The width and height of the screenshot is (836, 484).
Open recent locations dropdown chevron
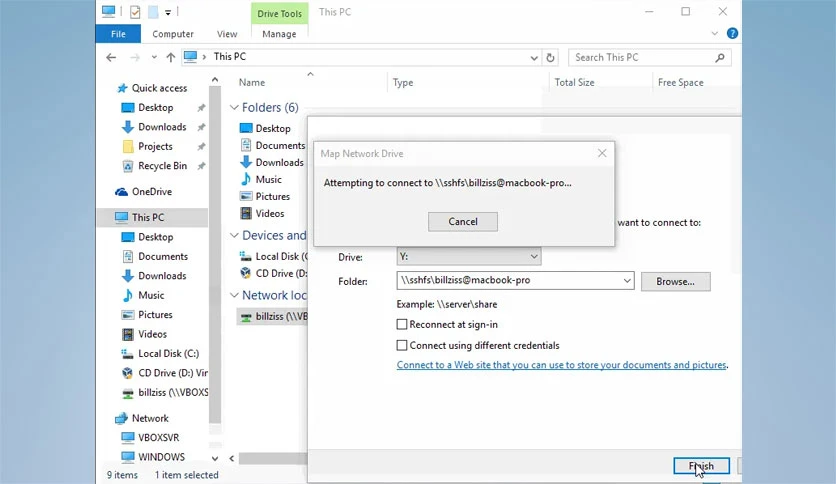154,57
